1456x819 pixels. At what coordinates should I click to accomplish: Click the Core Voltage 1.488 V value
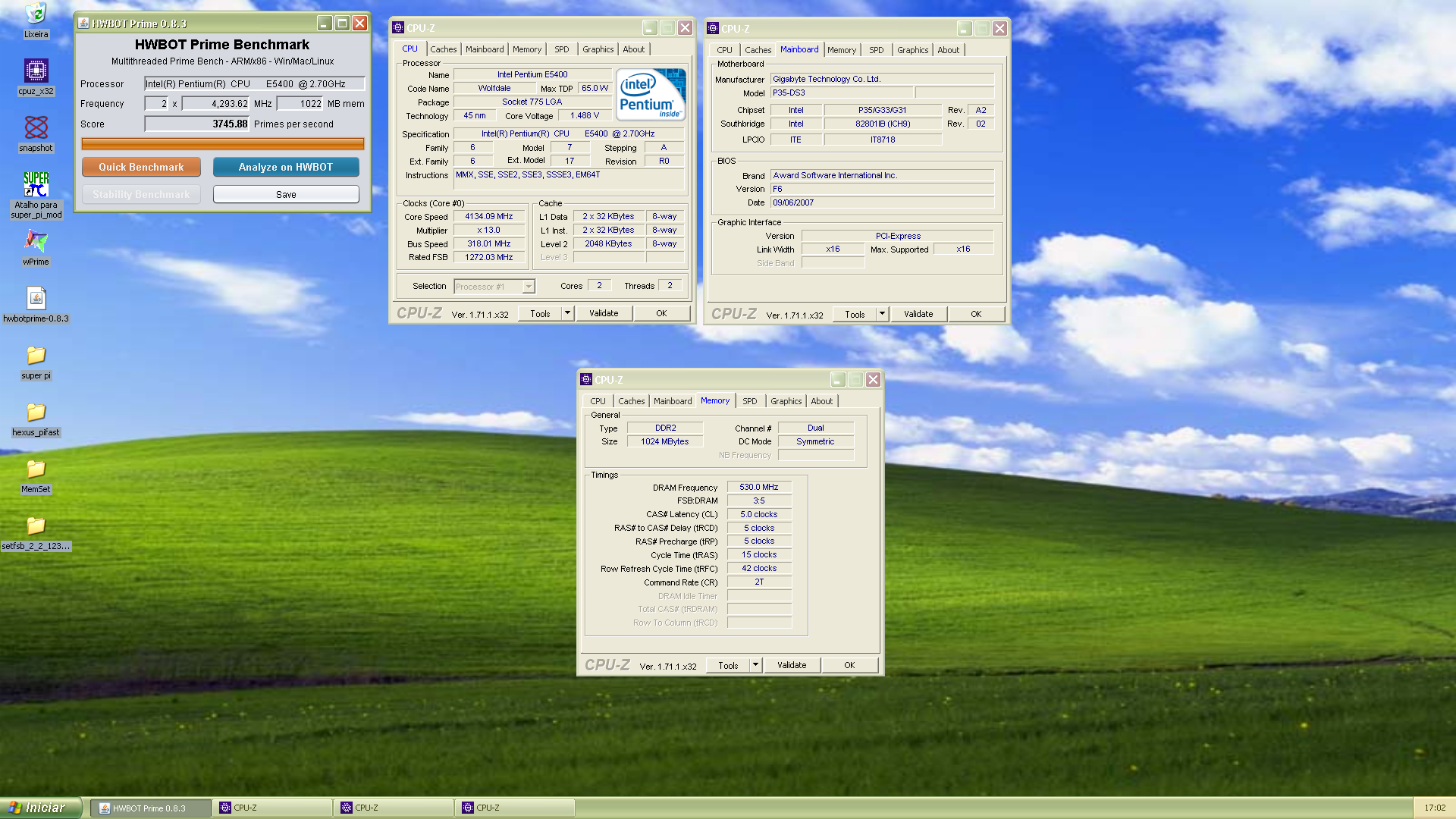(x=585, y=116)
